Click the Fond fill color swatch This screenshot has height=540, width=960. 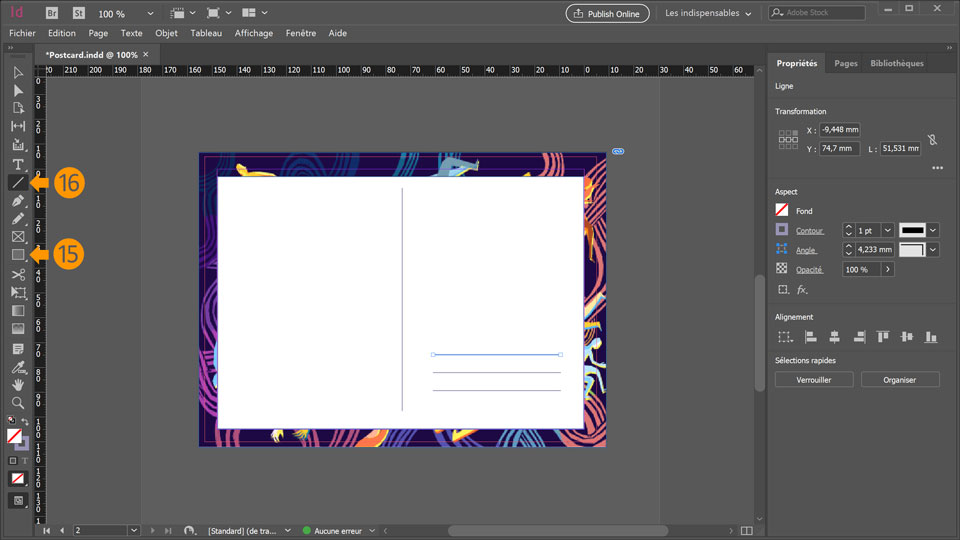782,211
